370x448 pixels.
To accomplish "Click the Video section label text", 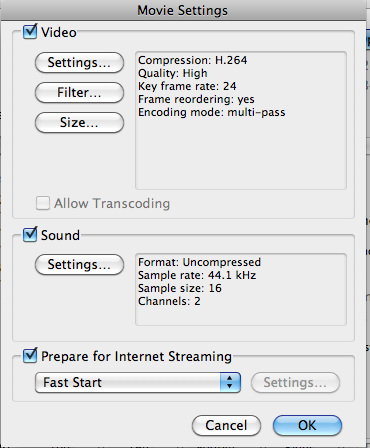I will click(x=59, y=33).
